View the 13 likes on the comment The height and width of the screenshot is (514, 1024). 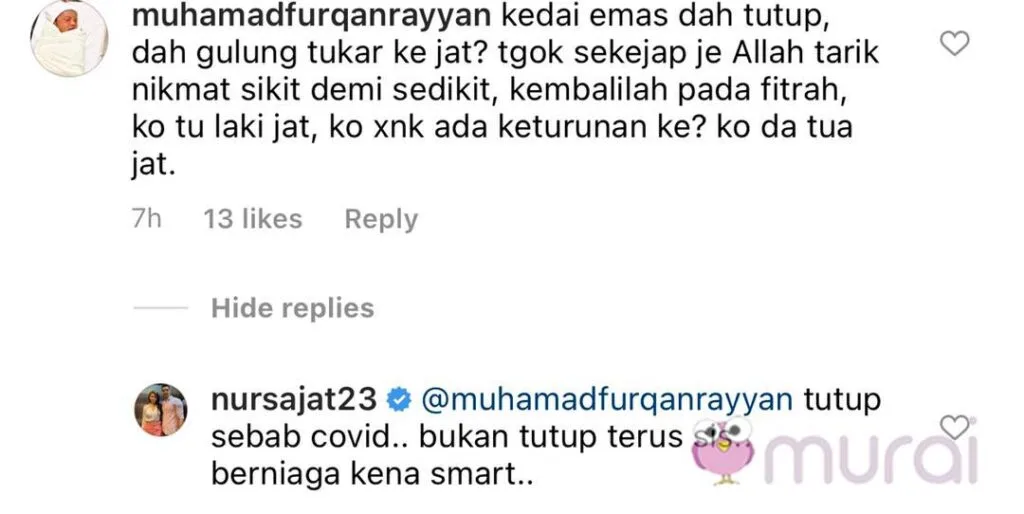click(253, 219)
